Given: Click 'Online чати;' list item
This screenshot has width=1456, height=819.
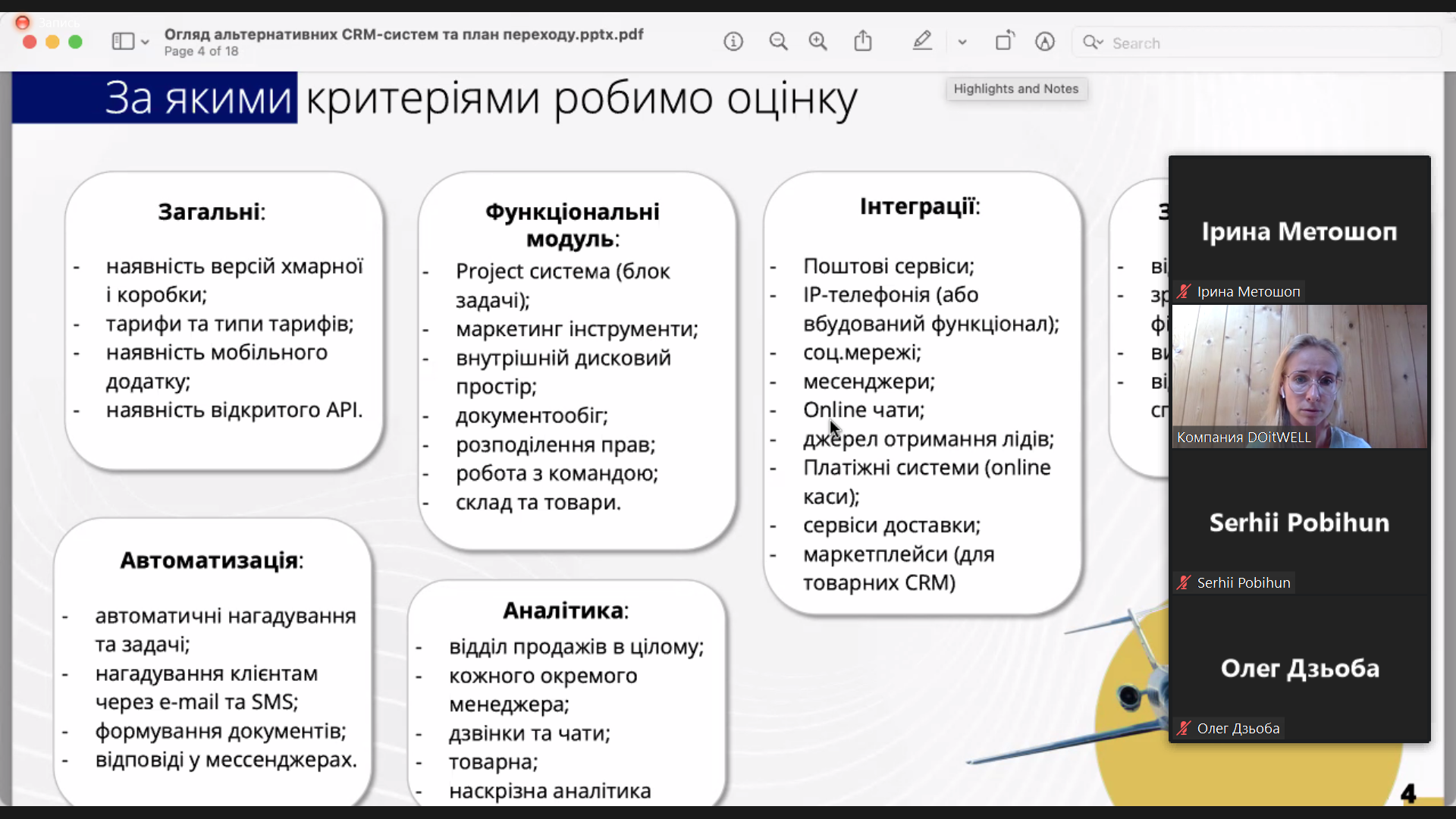Looking at the screenshot, I should [x=864, y=410].
